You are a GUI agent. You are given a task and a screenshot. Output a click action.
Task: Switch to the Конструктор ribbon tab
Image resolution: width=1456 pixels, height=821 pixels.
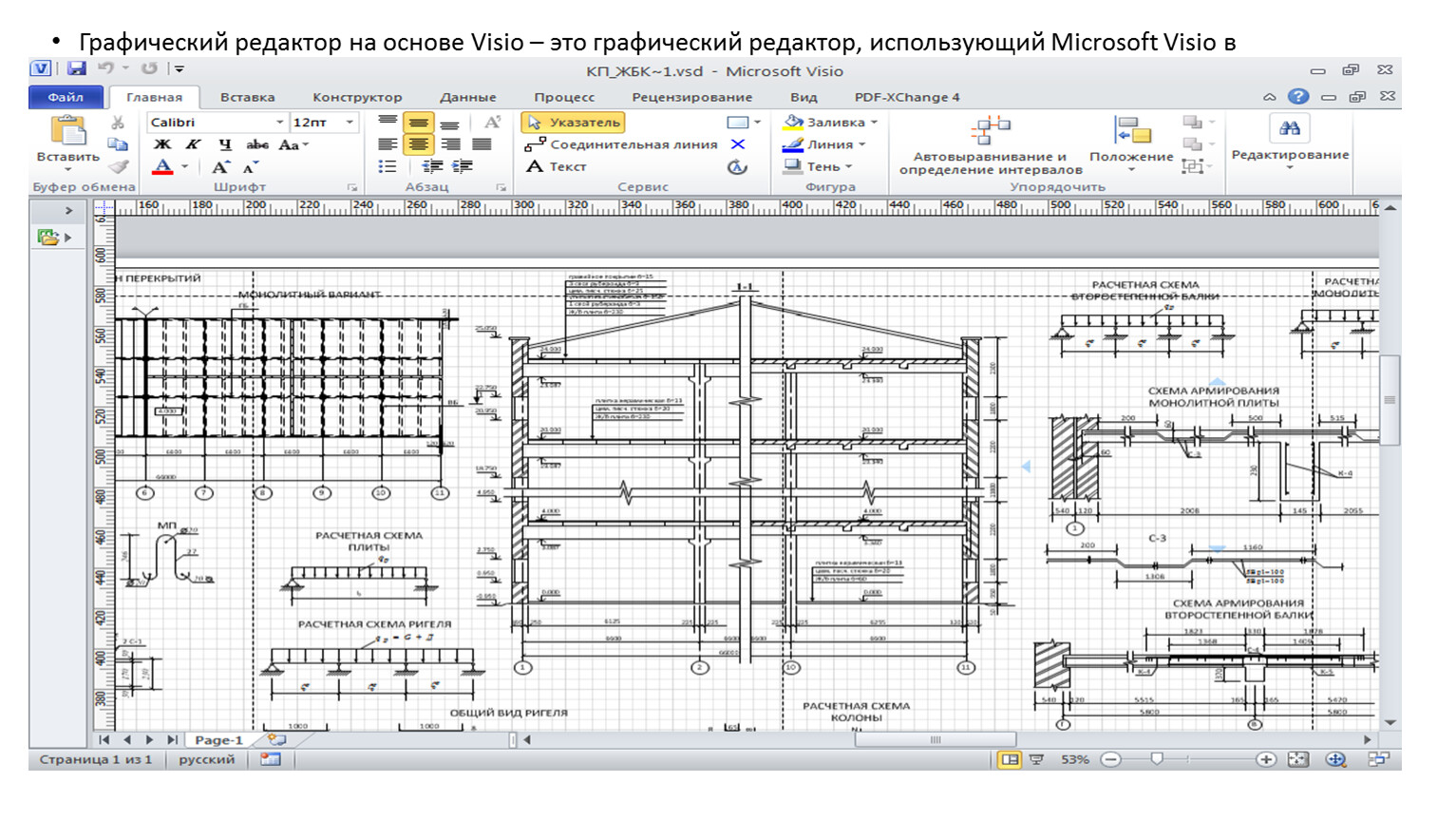[x=357, y=97]
